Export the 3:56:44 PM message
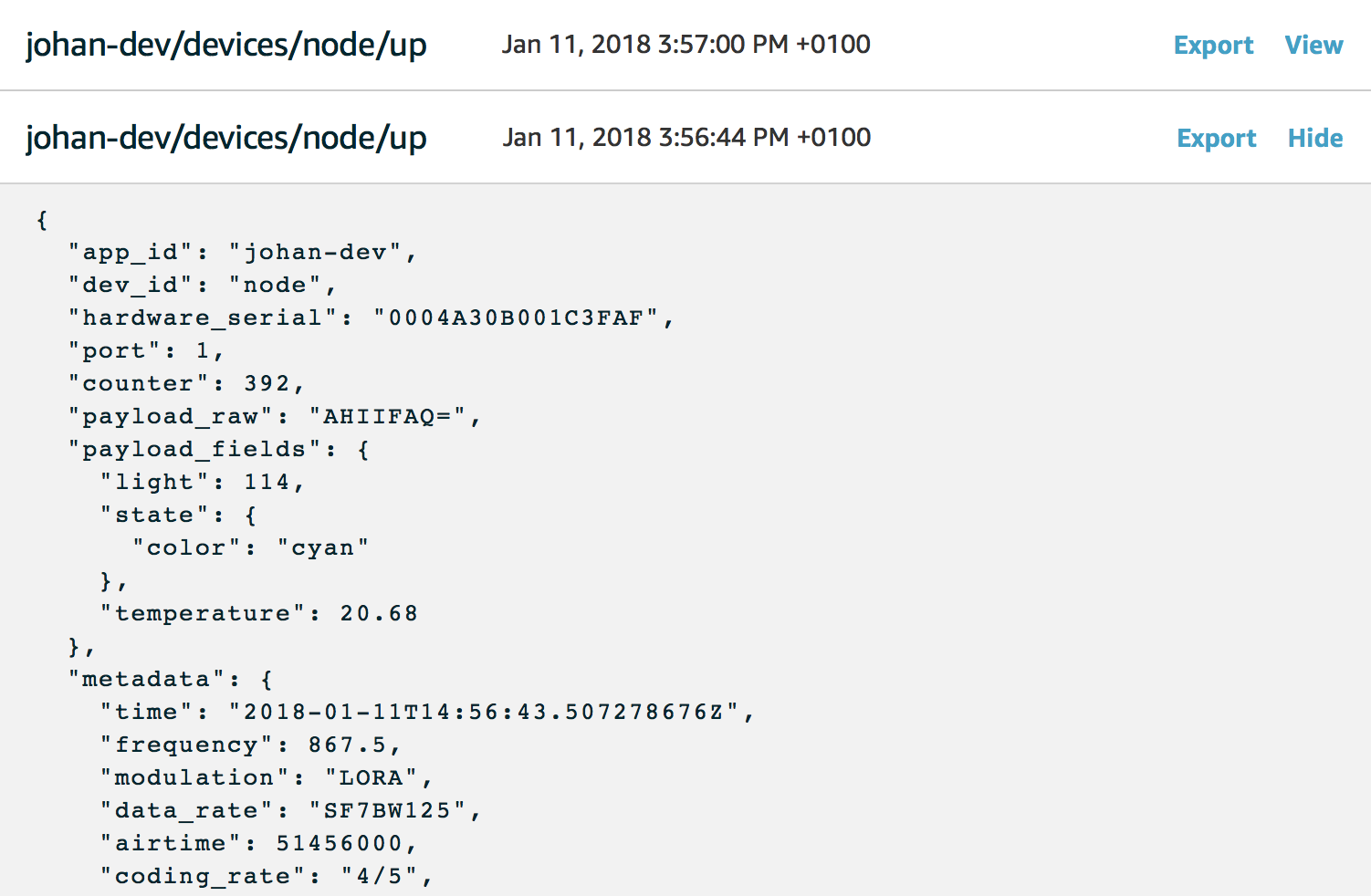 [x=1216, y=138]
